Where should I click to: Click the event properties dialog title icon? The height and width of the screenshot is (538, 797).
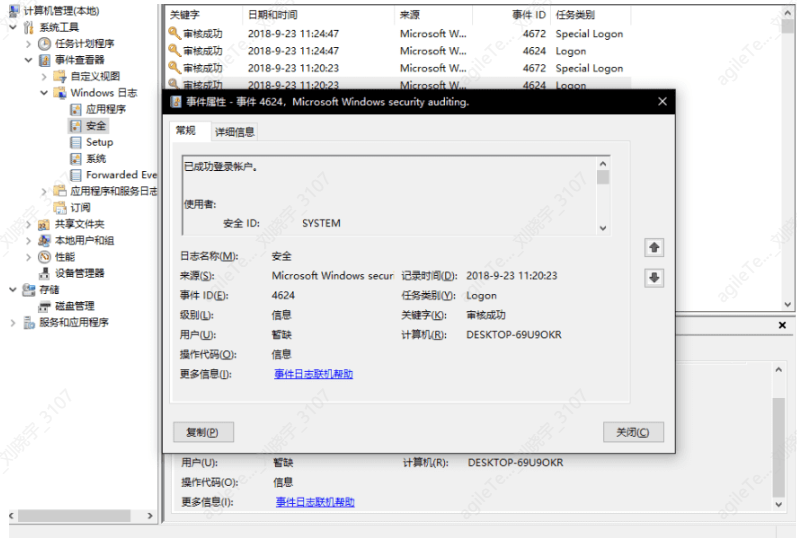176,102
